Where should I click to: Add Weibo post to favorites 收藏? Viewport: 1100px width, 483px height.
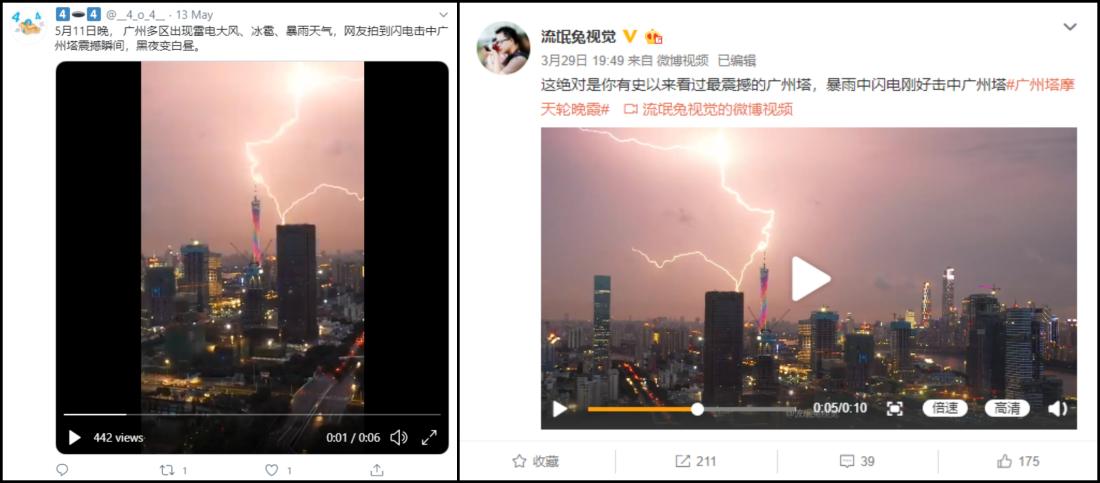[536, 461]
